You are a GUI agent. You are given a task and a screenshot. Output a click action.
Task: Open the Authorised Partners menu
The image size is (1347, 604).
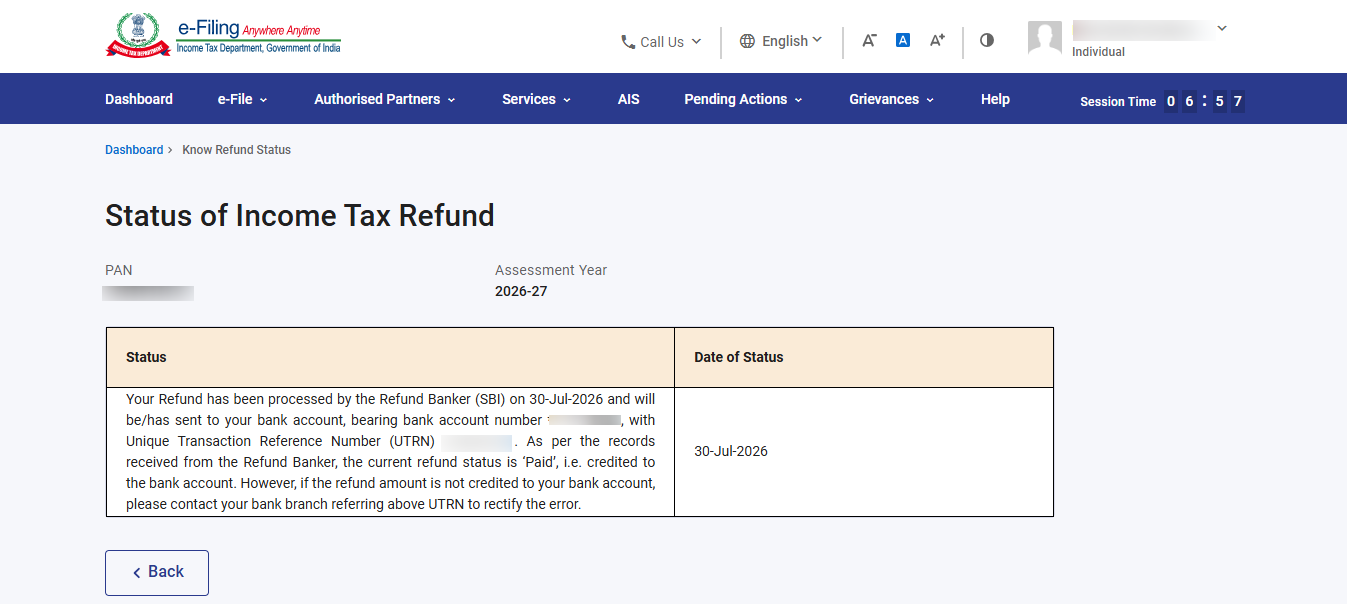[x=385, y=99]
